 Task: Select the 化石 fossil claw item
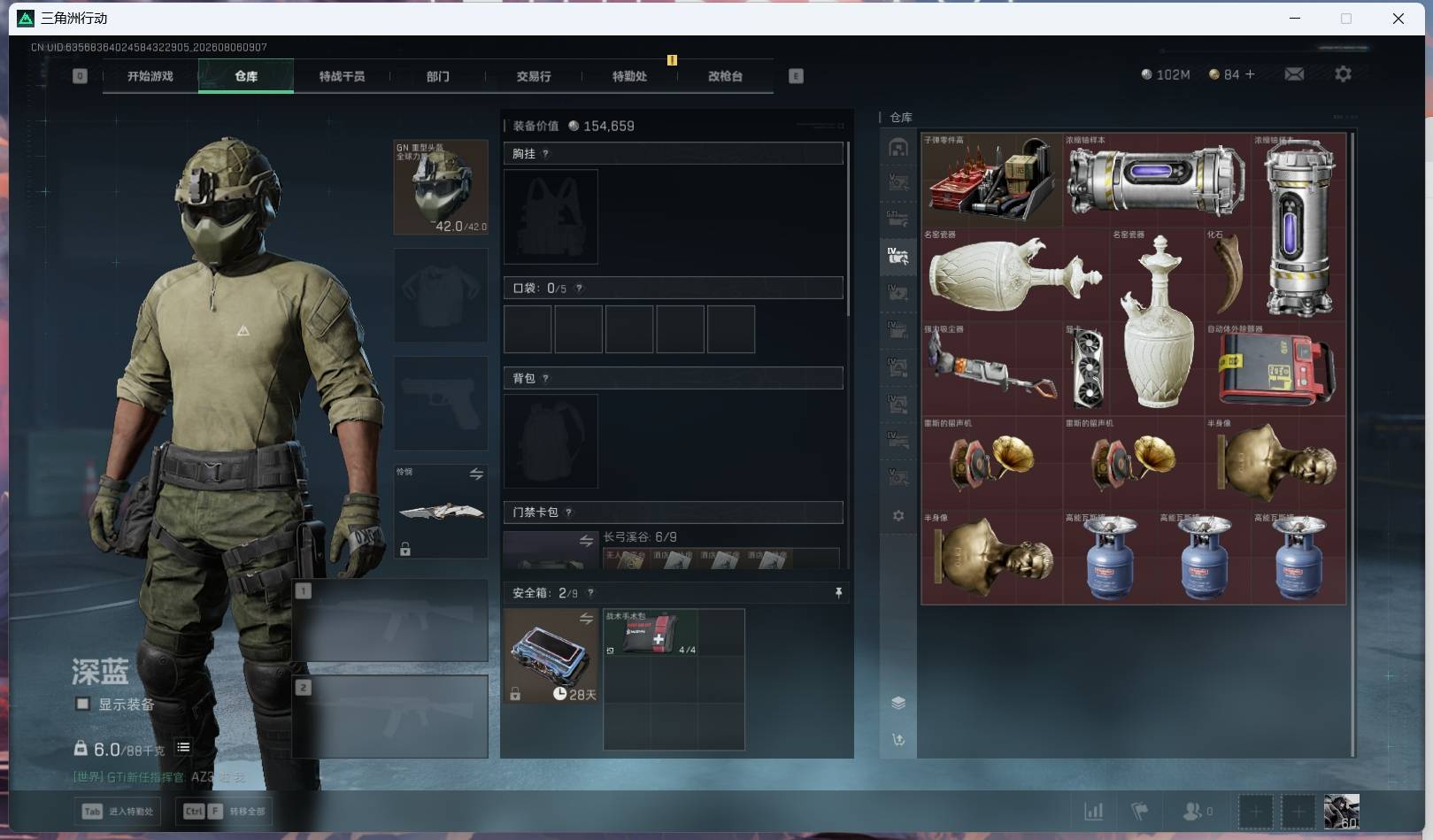coord(1228,274)
